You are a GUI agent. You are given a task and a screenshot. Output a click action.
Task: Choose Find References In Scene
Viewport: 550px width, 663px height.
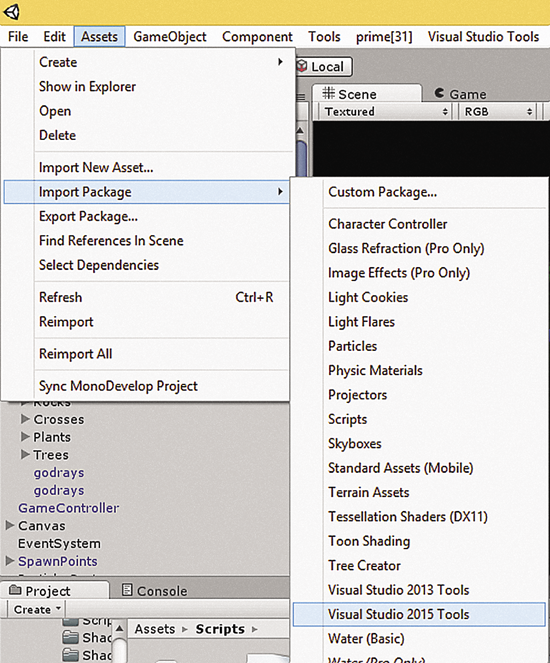point(146,241)
